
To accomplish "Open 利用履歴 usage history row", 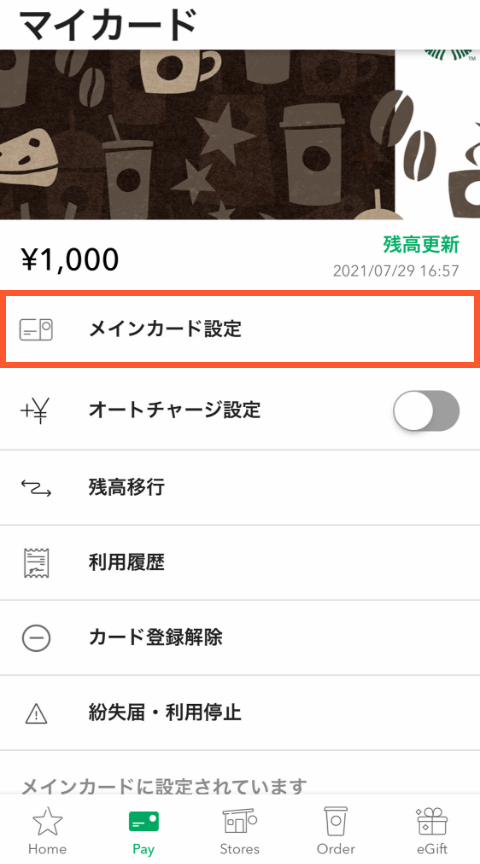I will tap(240, 563).
